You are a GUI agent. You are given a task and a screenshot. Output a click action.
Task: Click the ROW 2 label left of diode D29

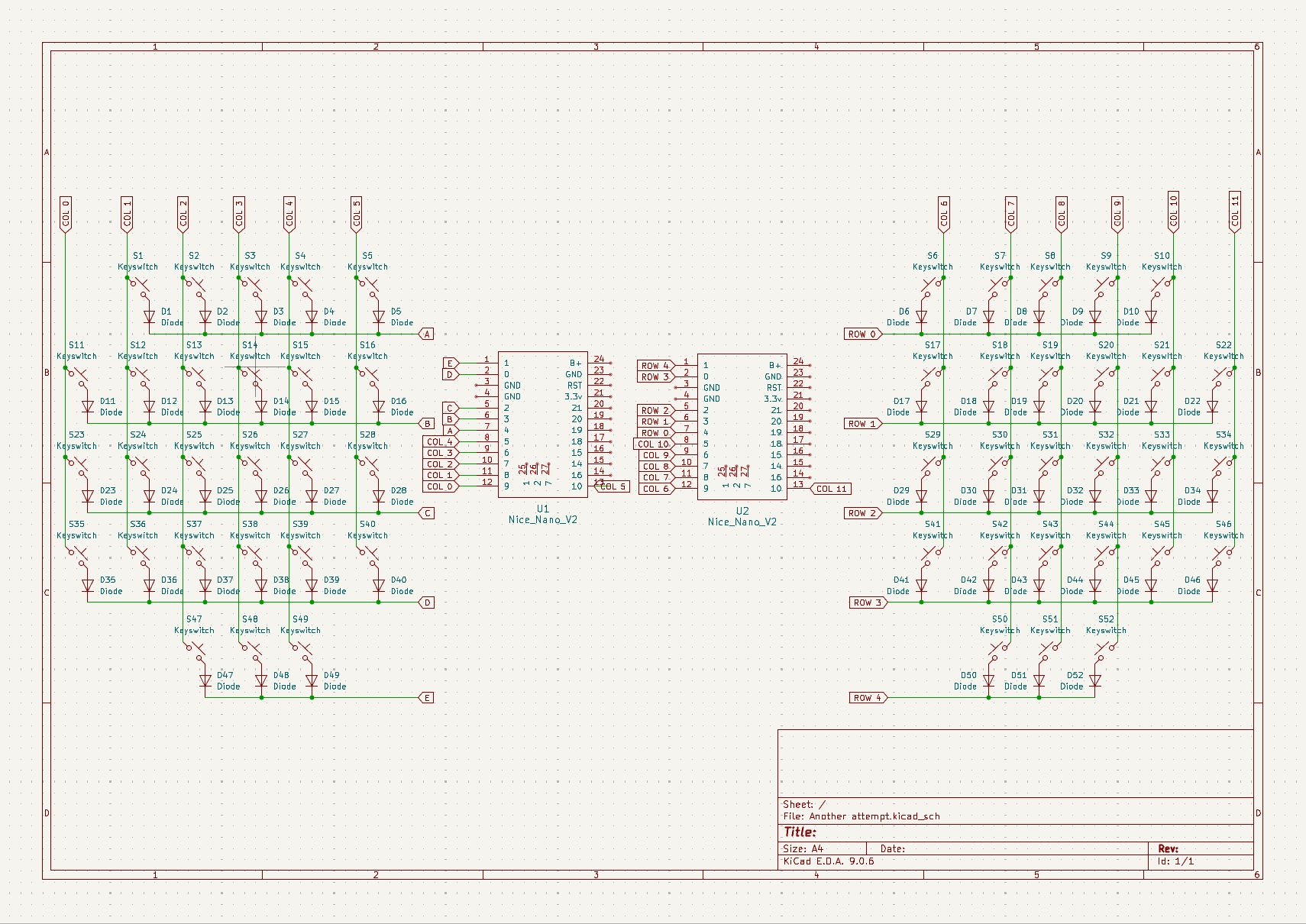pyautogui.click(x=864, y=513)
